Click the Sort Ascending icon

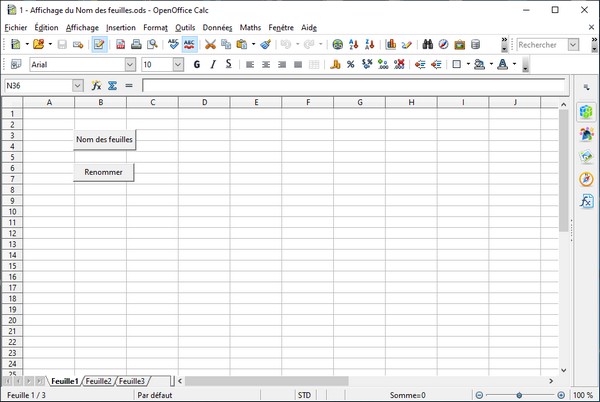[355, 45]
